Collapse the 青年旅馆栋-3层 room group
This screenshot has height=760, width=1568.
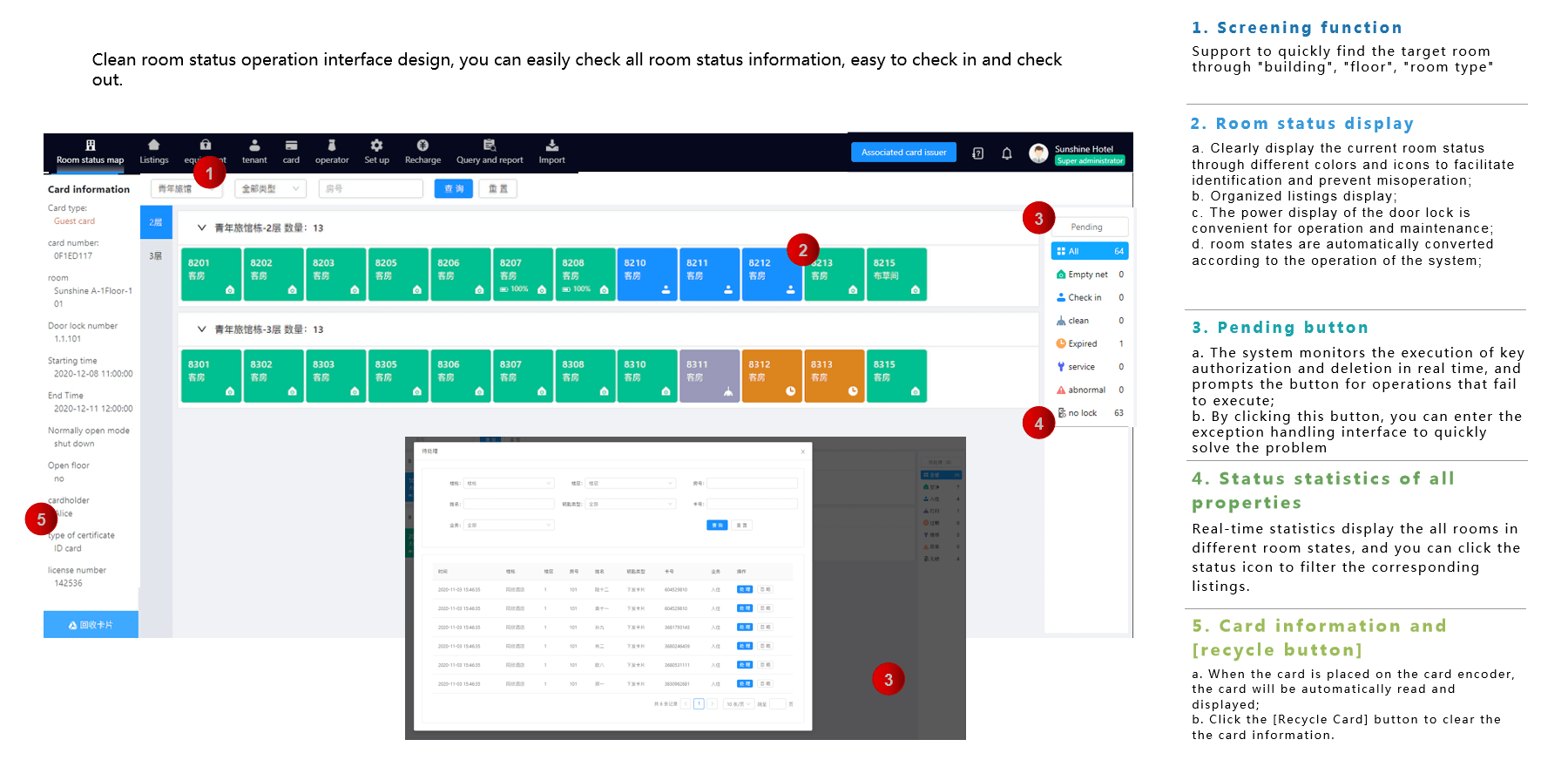tap(201, 329)
